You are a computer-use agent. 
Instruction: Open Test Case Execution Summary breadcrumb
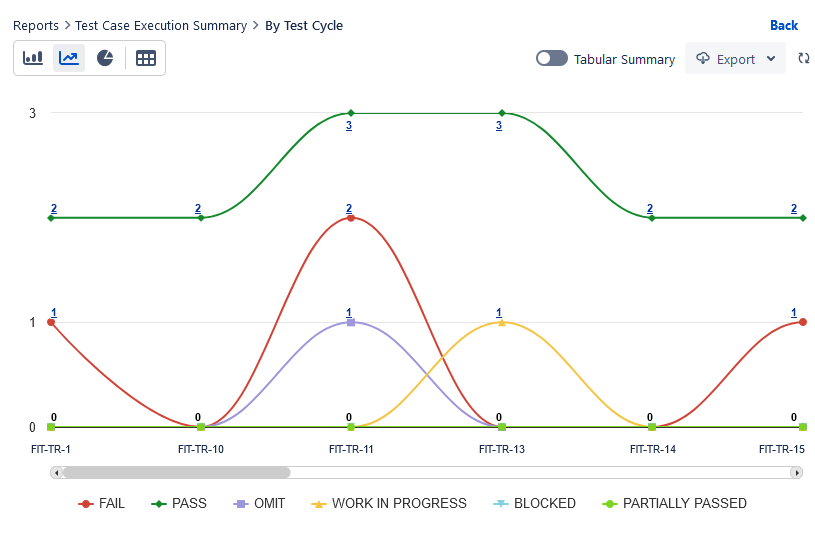[162, 26]
